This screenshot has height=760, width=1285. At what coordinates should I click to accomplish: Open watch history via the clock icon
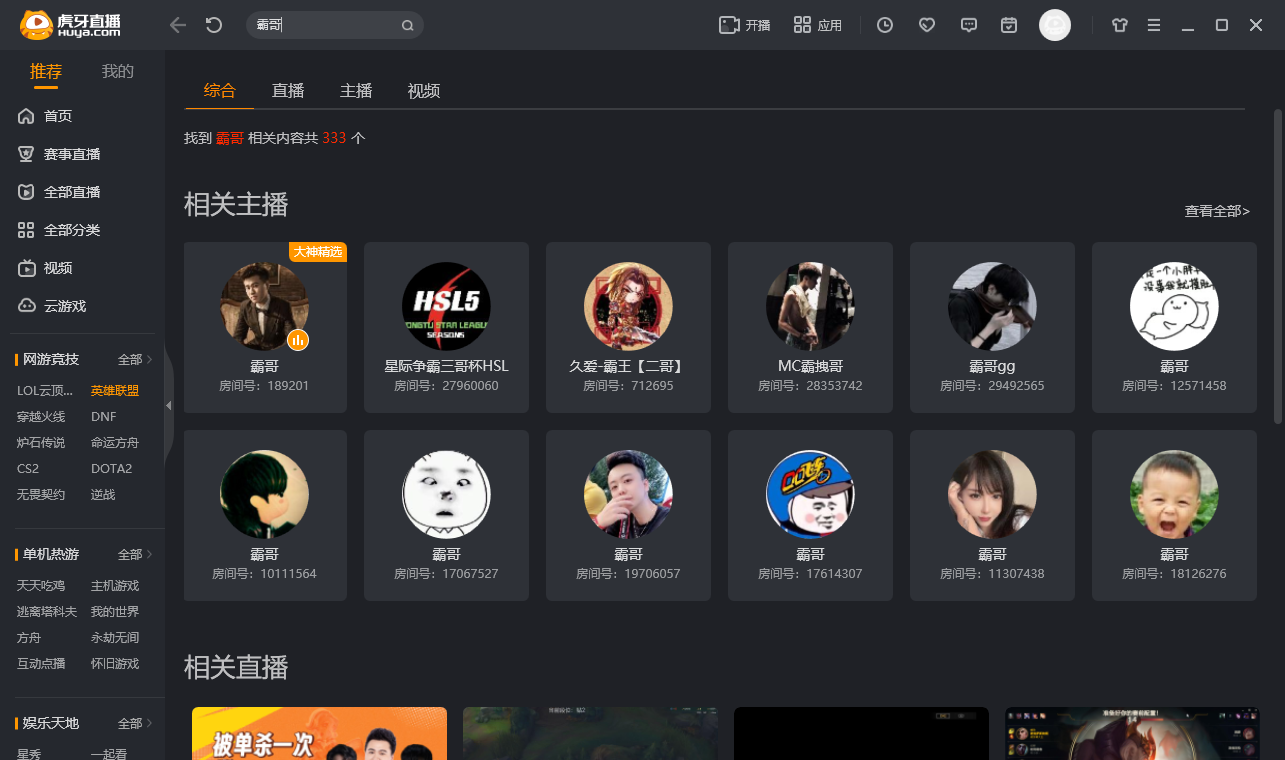(x=884, y=25)
